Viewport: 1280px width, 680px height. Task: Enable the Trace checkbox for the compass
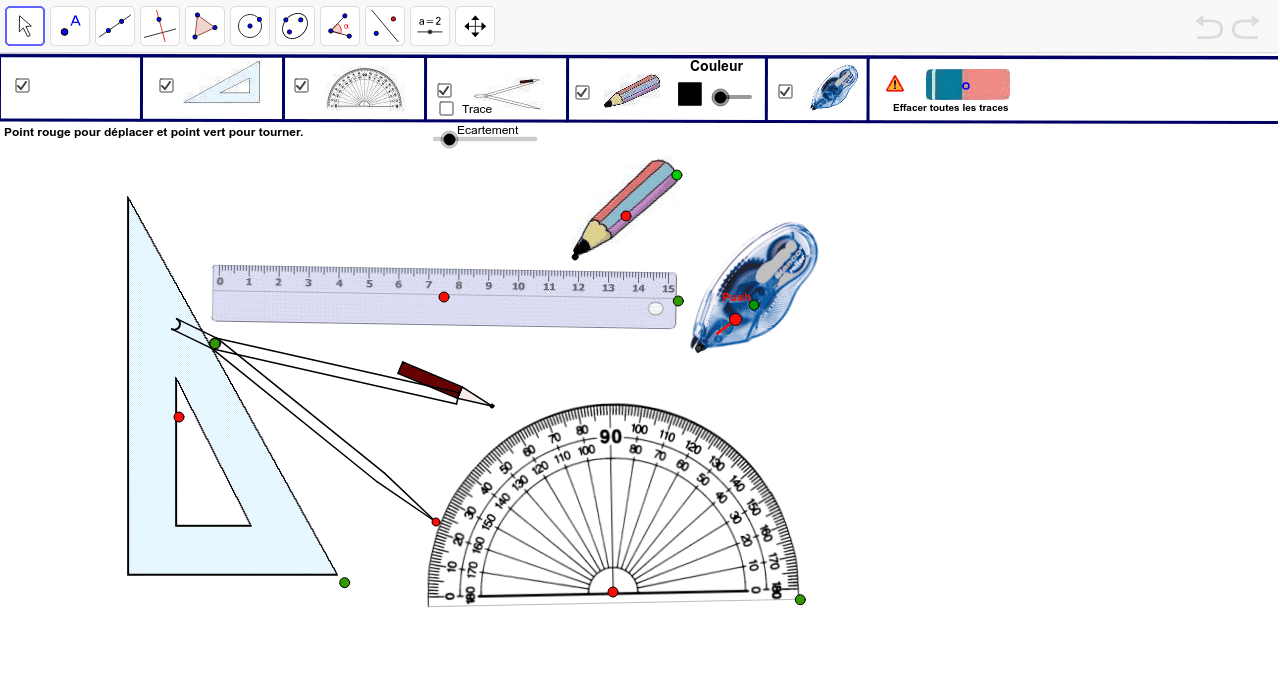pos(446,108)
